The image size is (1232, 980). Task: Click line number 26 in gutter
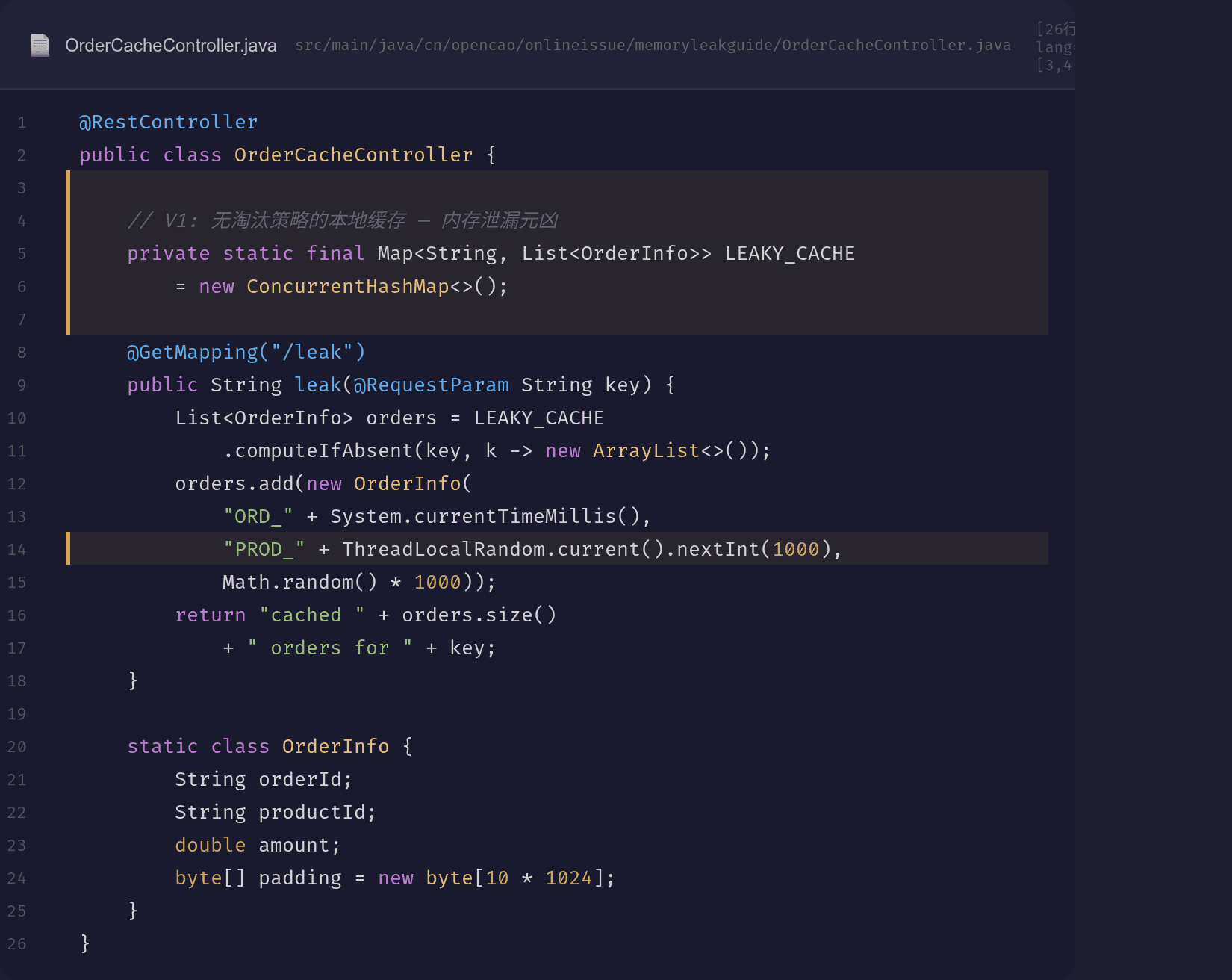coord(17,944)
